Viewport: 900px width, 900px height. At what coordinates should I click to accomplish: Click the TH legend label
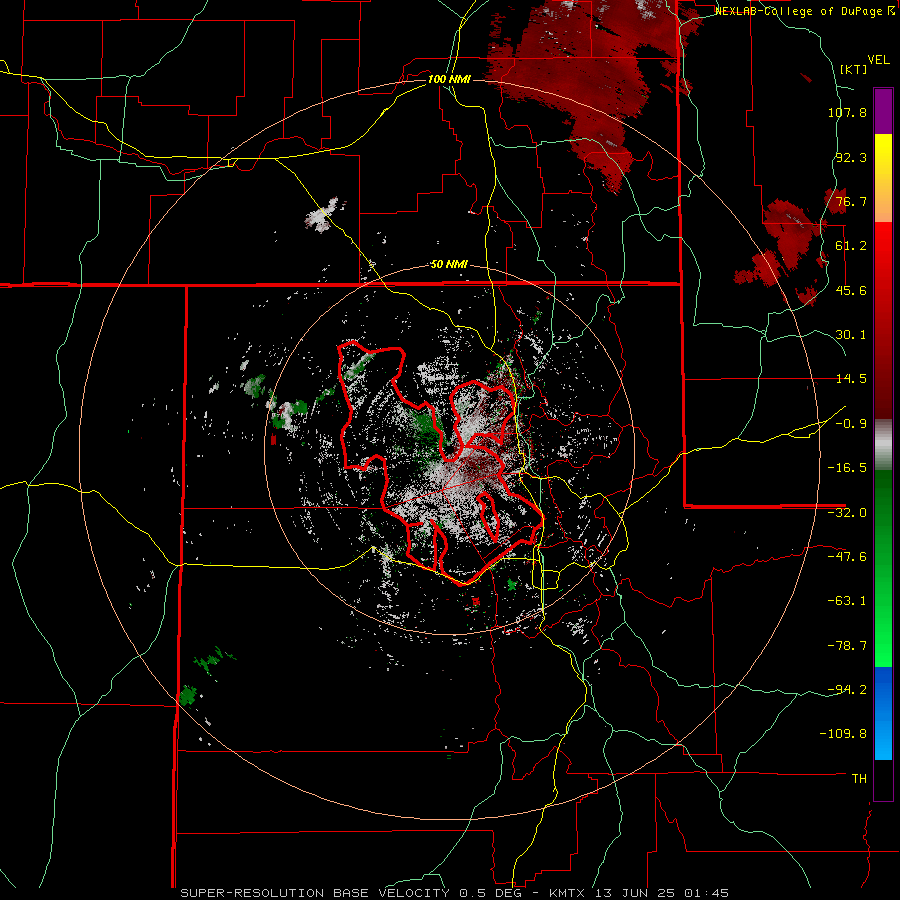pos(859,779)
